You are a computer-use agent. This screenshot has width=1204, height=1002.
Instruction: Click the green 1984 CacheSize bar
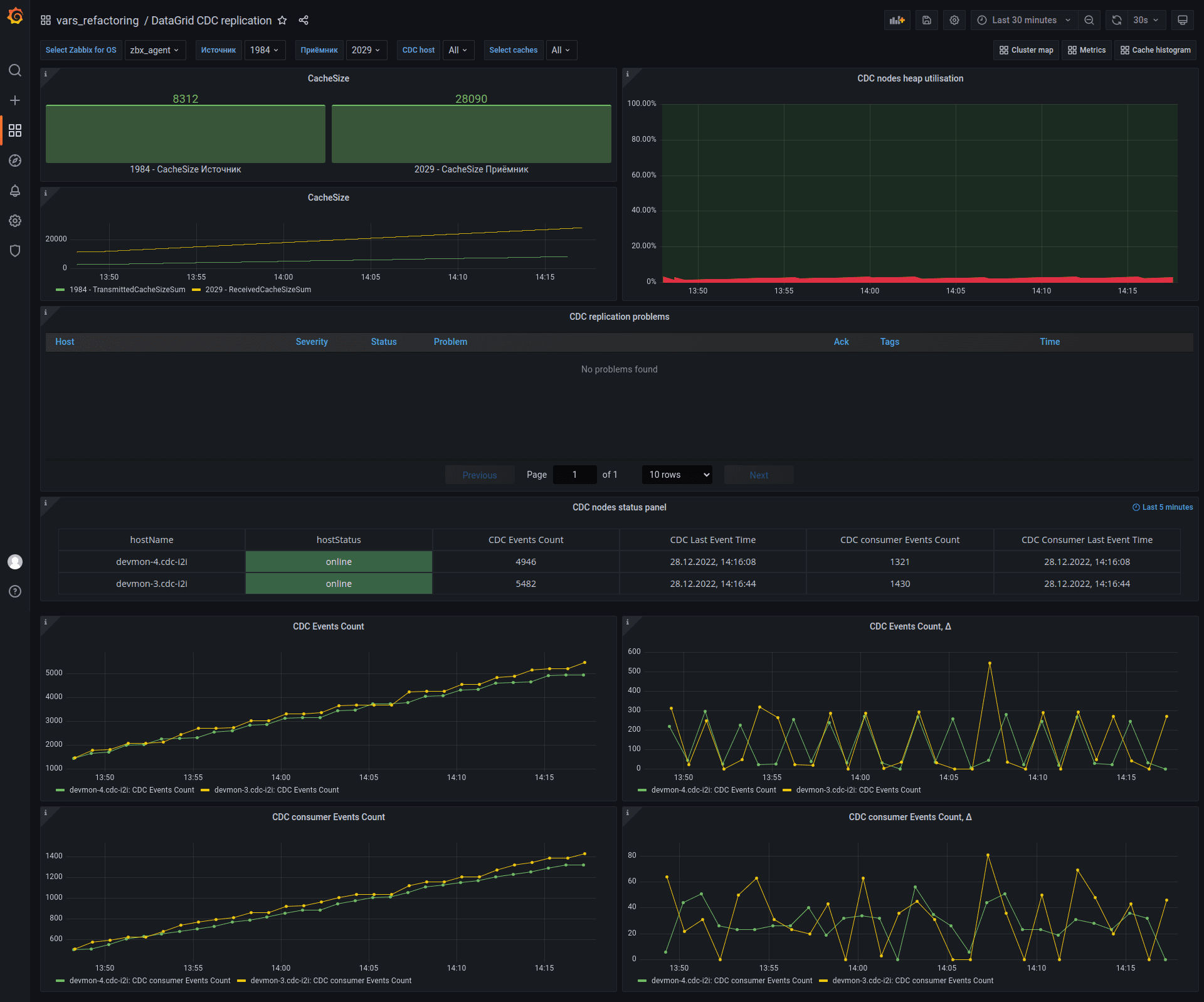click(x=186, y=134)
